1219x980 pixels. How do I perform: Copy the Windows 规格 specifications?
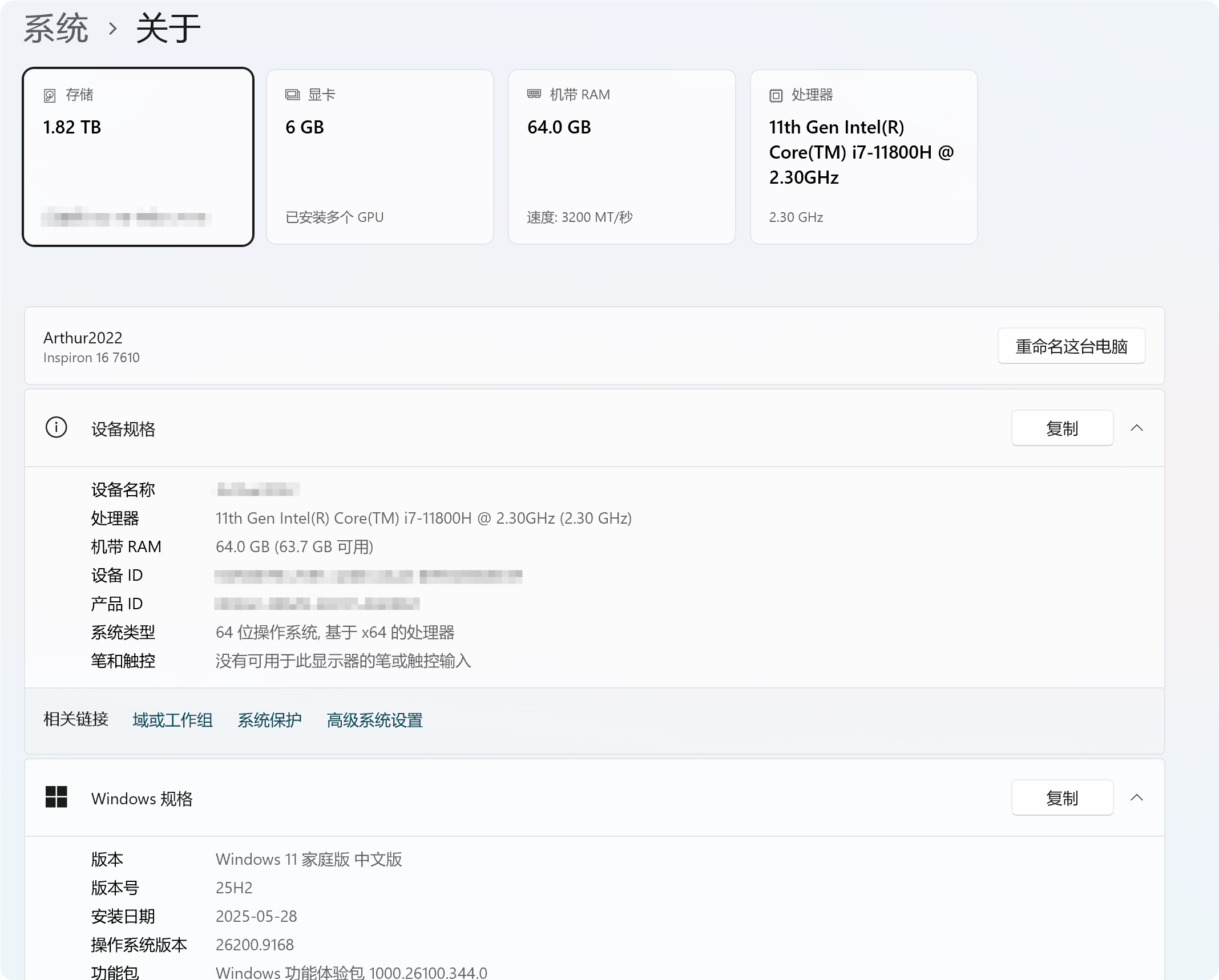pyautogui.click(x=1062, y=797)
